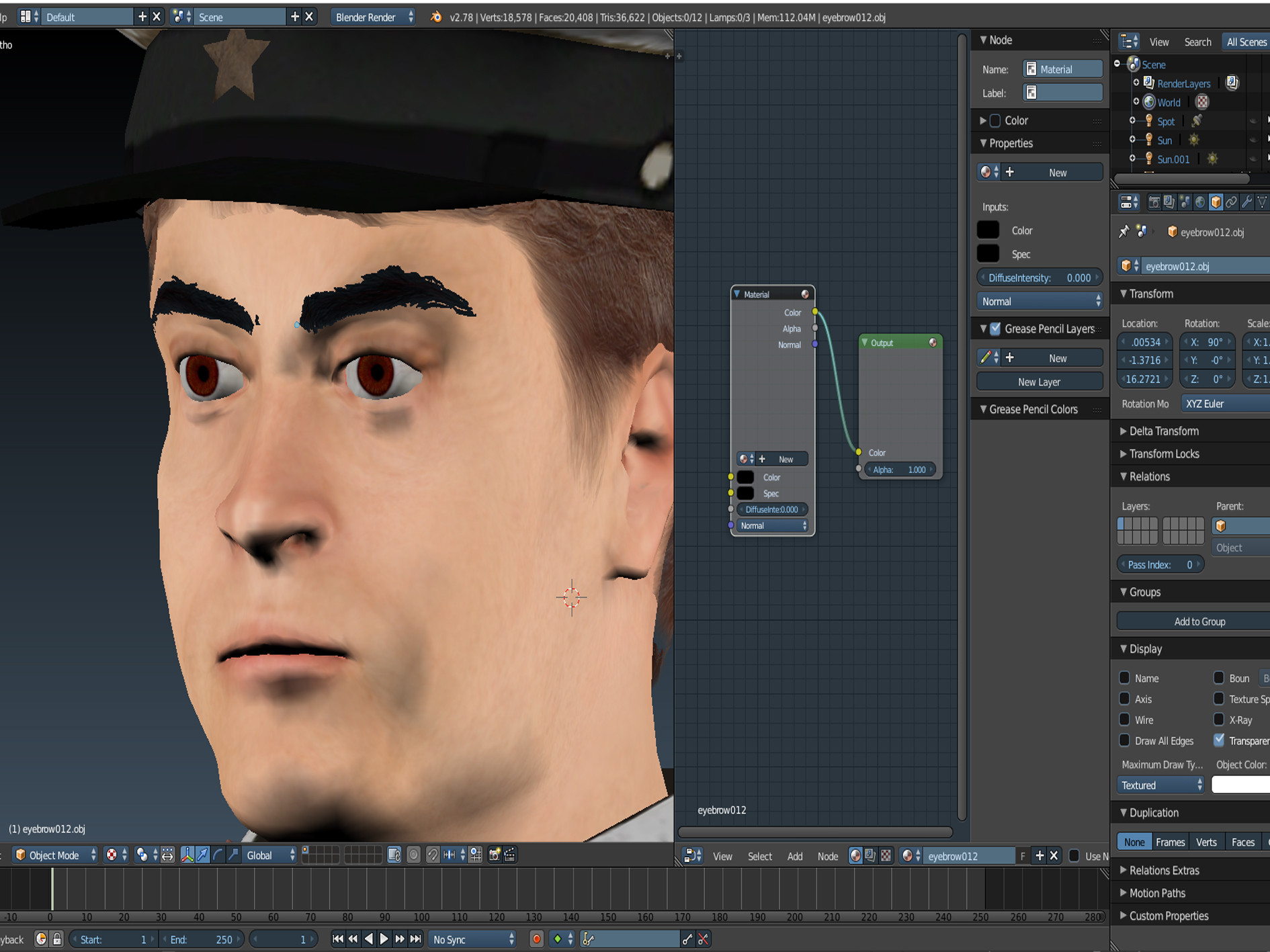Open the Object properties tab (orange cube)
The height and width of the screenshot is (952, 1270).
point(1216,202)
